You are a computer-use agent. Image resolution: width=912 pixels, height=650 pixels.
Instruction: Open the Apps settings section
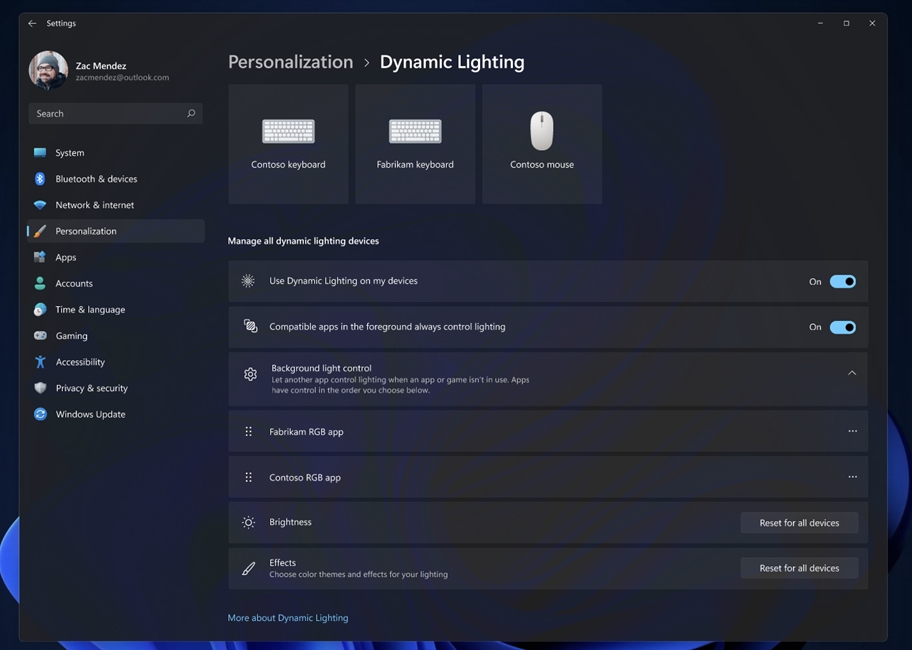(x=66, y=257)
